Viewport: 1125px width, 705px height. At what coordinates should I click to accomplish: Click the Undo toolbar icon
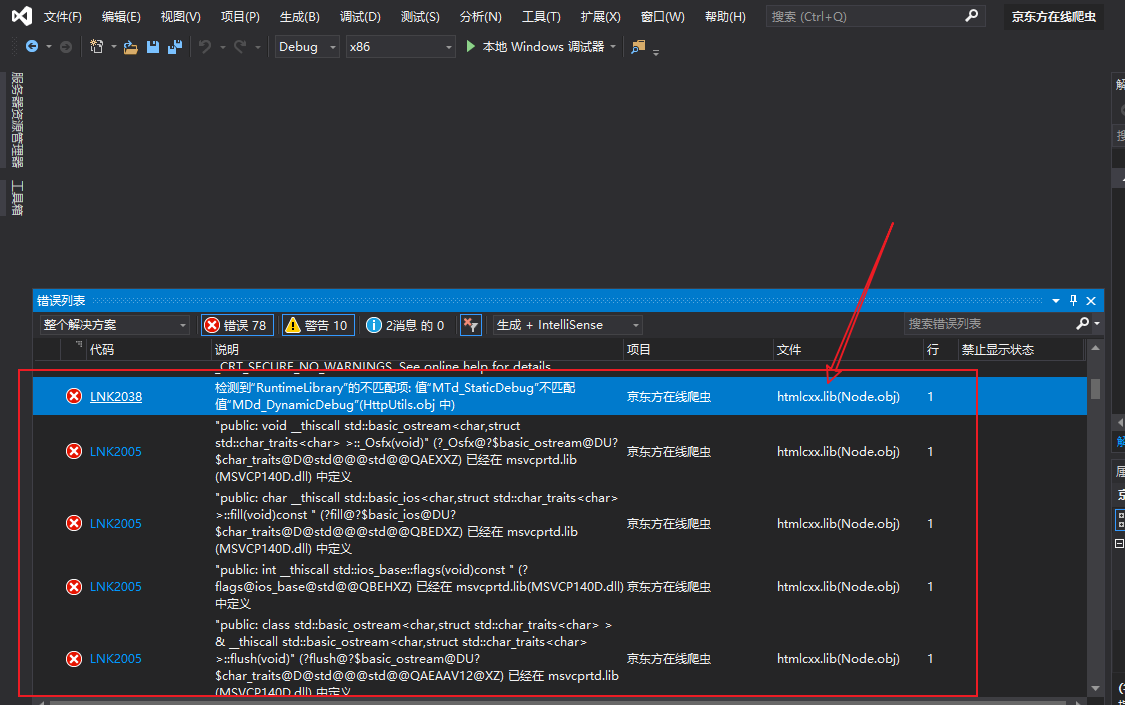pos(205,47)
